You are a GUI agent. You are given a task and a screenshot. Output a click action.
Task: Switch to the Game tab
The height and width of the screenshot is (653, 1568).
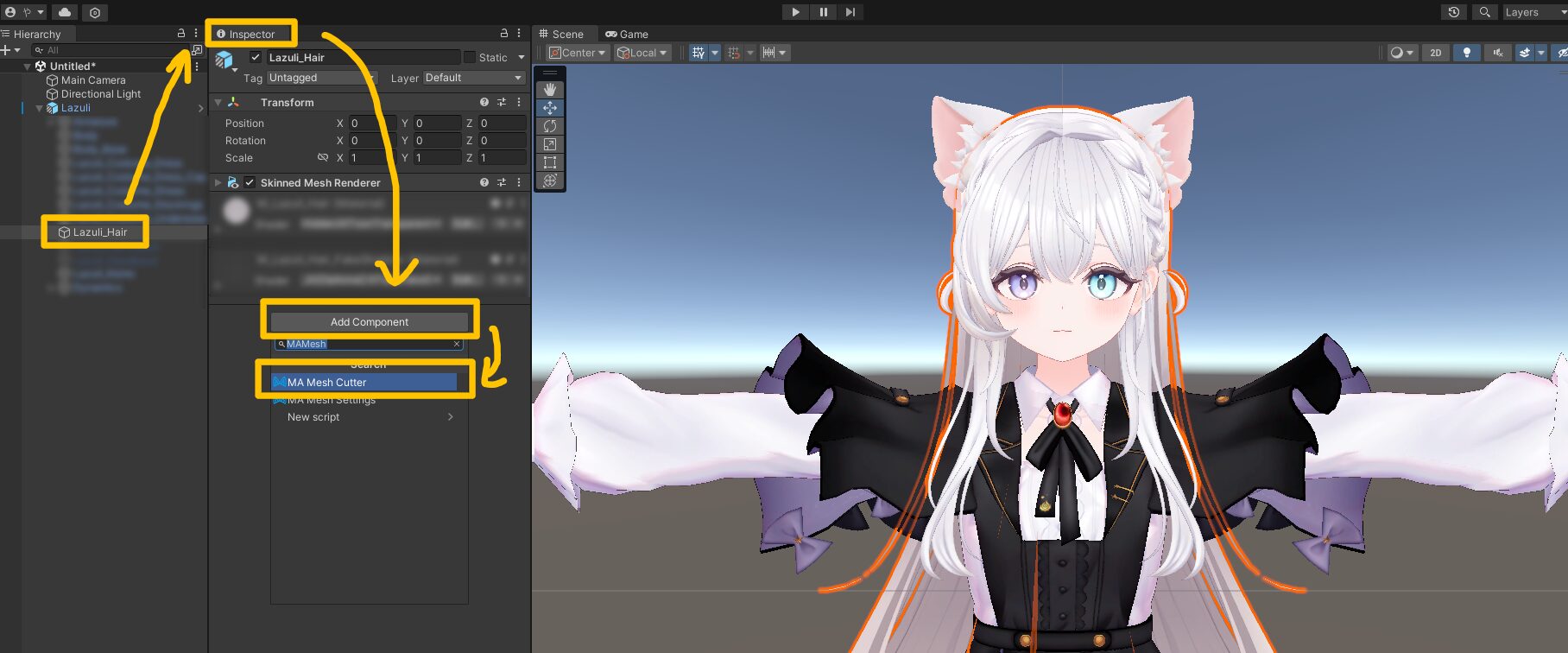tap(627, 35)
